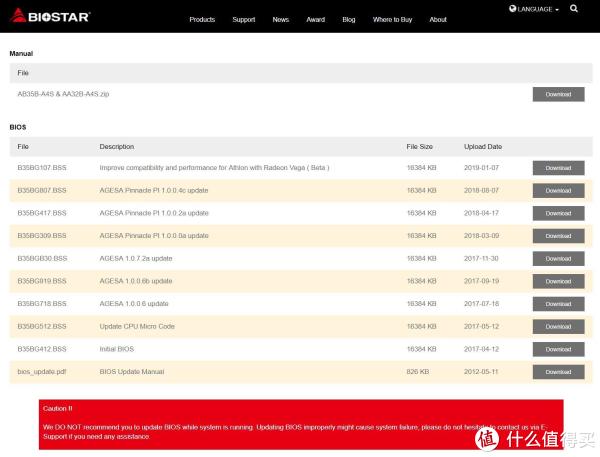The height and width of the screenshot is (457, 600).
Task: Select bios_update.pdf file name
Action: [x=42, y=372]
